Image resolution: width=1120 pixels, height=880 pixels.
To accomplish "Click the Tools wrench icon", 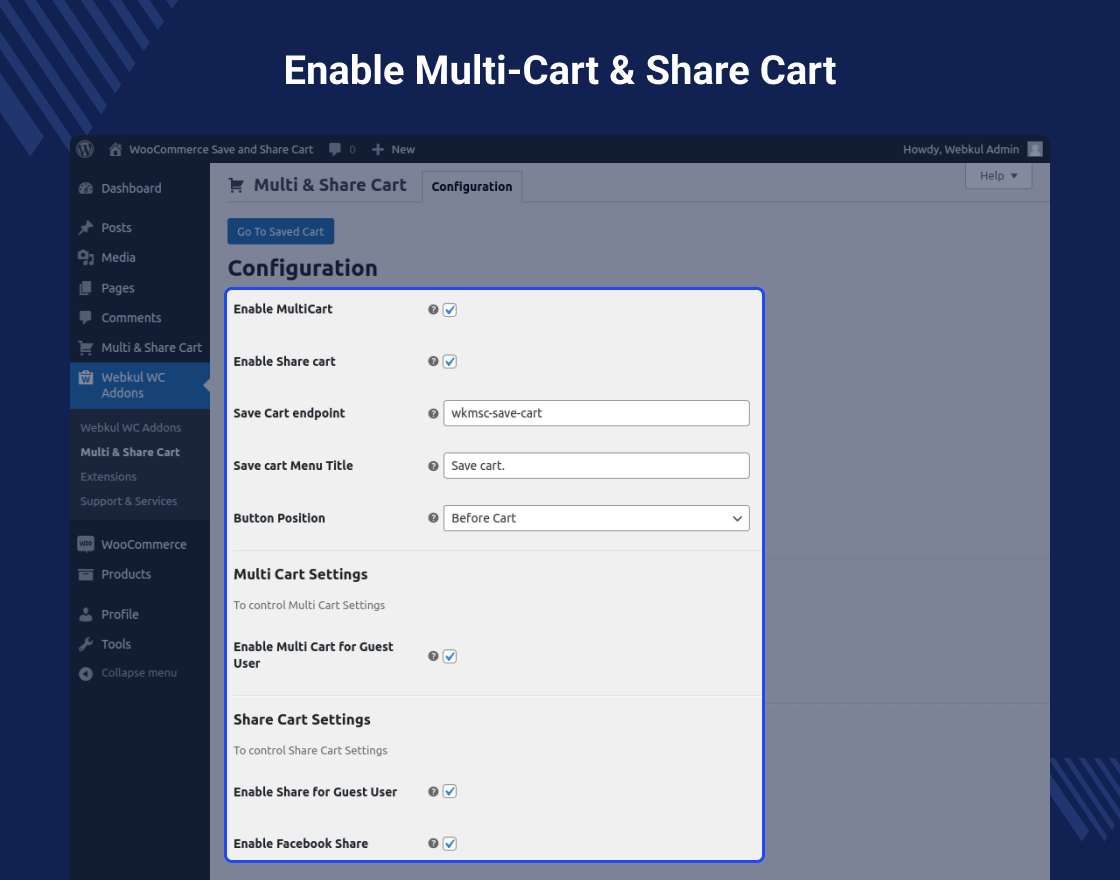I will coord(86,644).
